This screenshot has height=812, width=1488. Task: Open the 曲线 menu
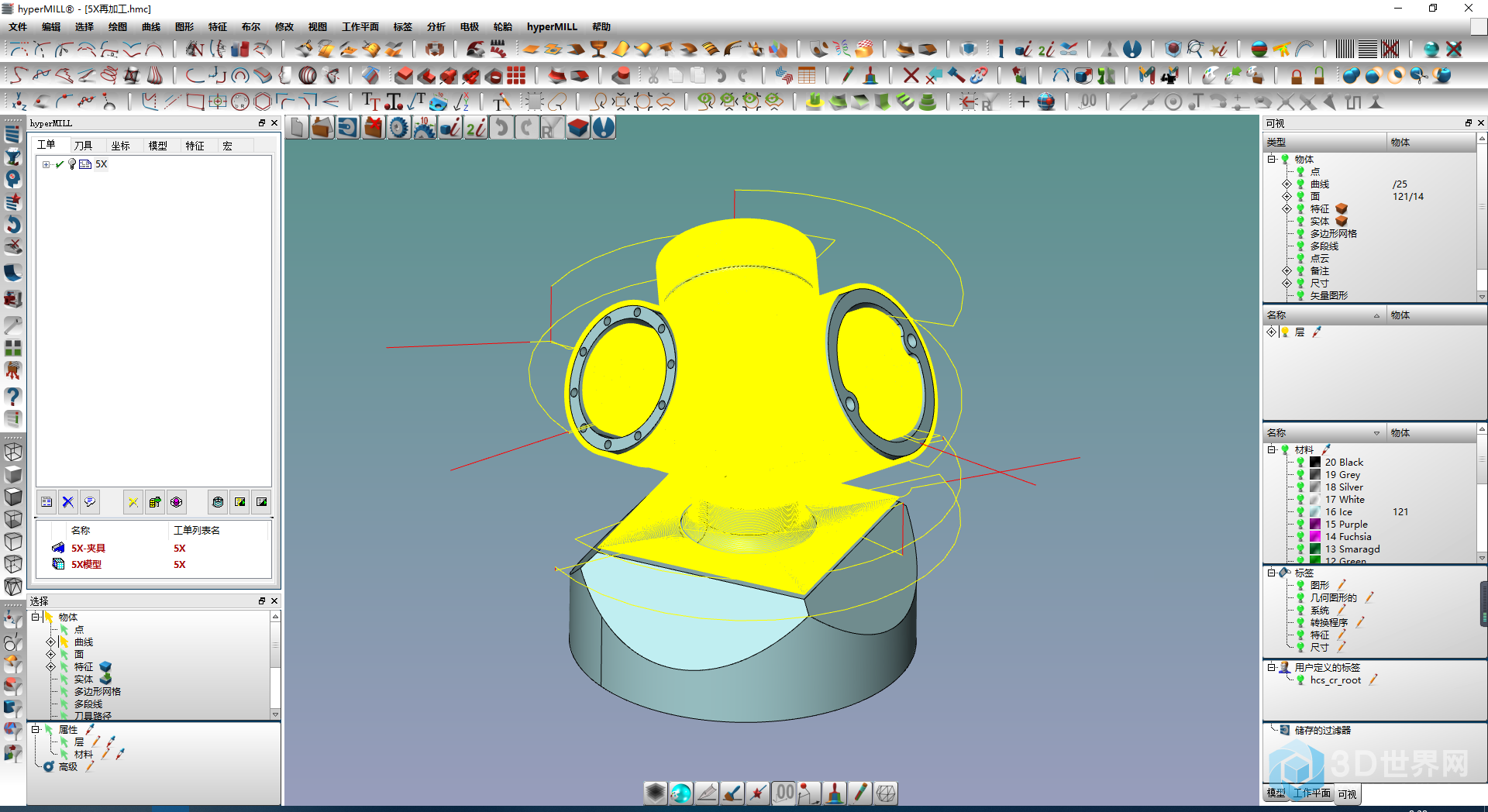(x=151, y=26)
